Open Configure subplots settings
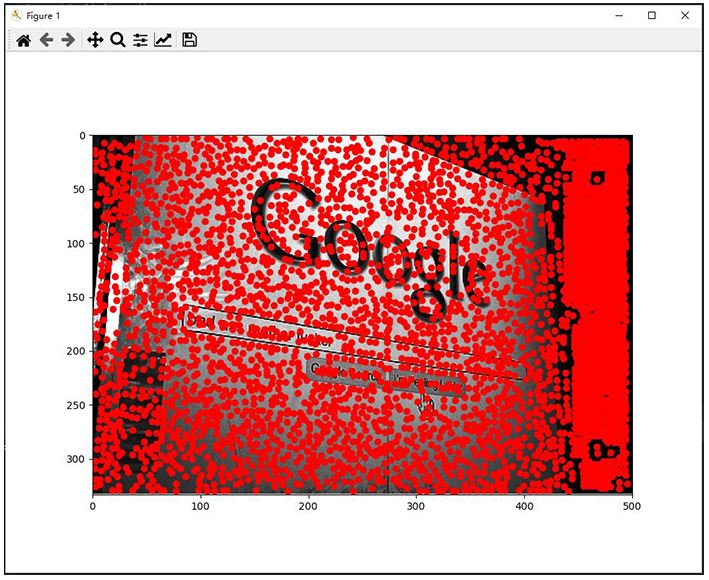709x580 pixels. click(x=140, y=40)
